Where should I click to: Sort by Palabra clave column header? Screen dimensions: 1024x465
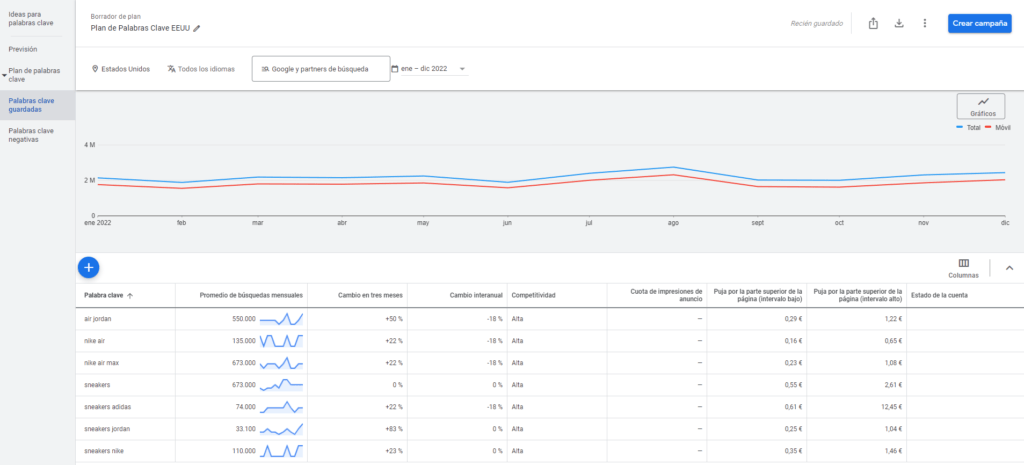click(x=103, y=295)
